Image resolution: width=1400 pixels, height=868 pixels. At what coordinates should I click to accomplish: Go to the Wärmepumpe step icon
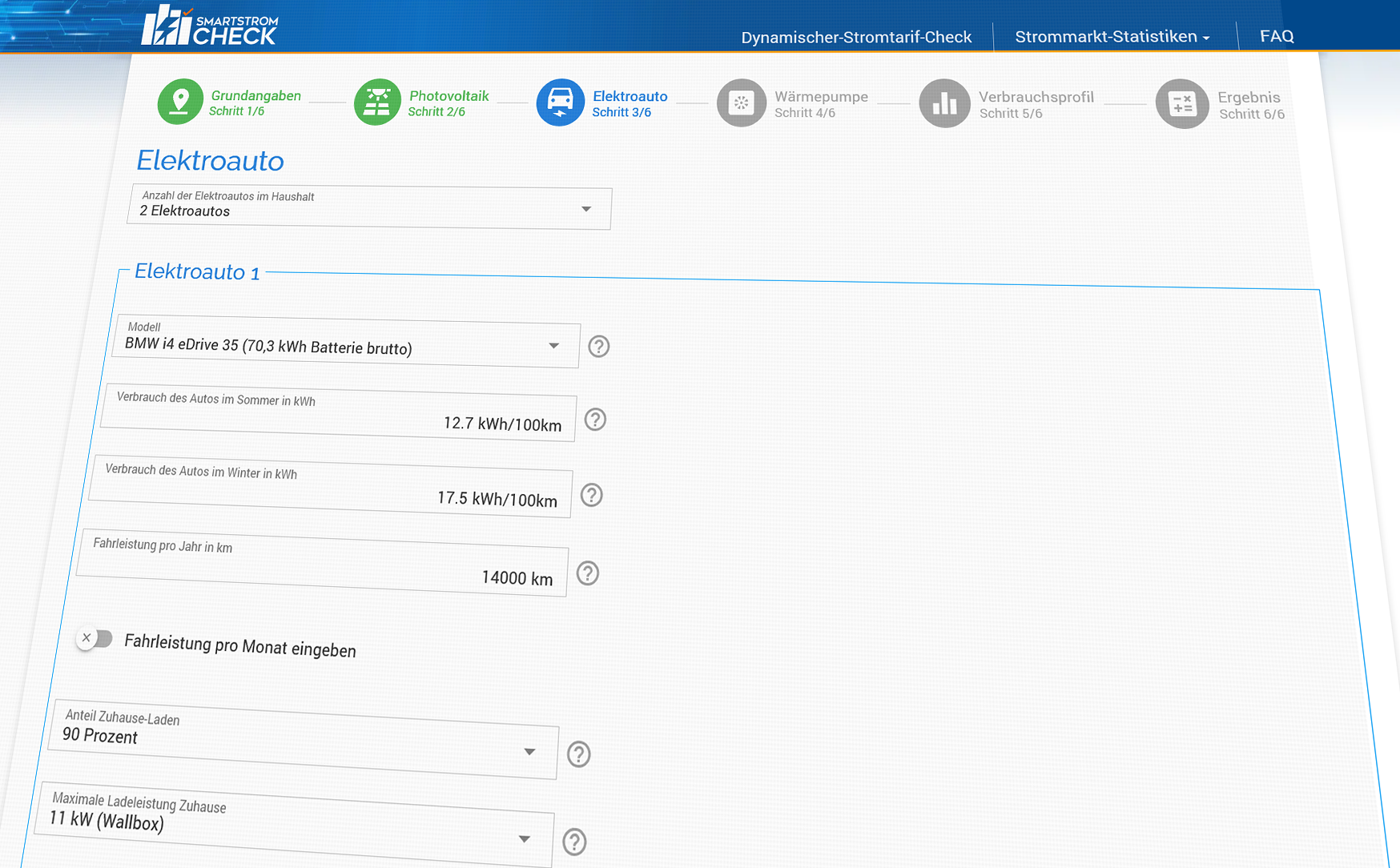click(x=742, y=103)
